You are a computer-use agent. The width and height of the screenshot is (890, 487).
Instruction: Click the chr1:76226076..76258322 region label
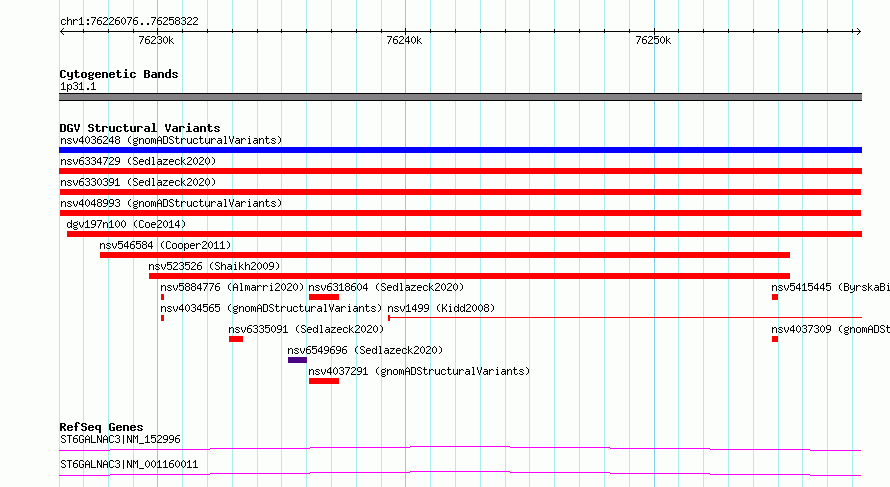click(x=129, y=22)
